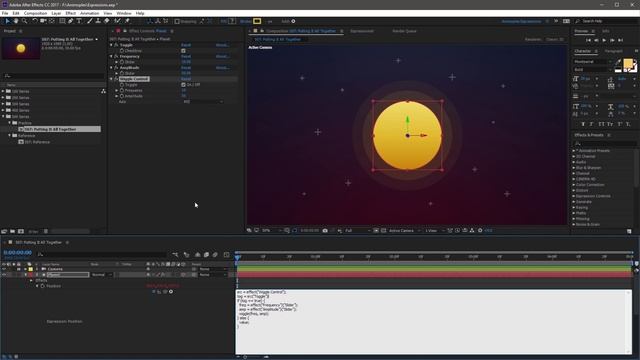Collapse the Reference folder

[x=10, y=136]
